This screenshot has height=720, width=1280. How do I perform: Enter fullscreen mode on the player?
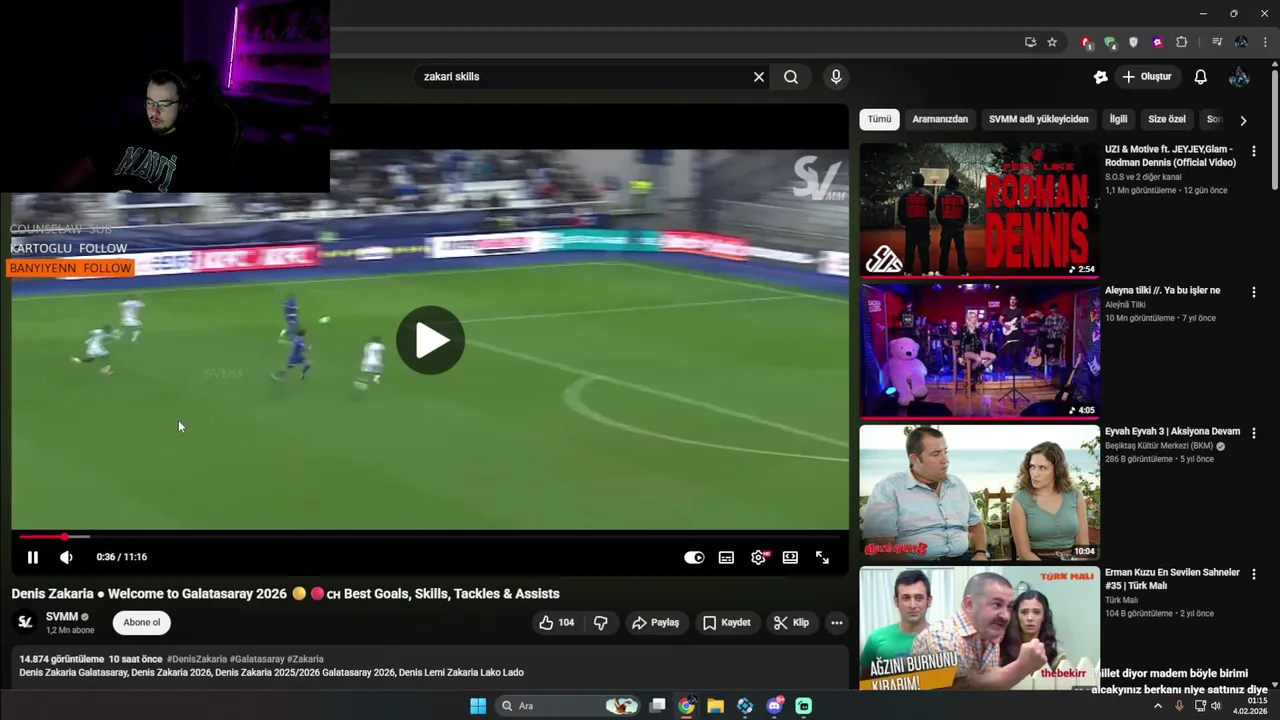[x=822, y=557]
